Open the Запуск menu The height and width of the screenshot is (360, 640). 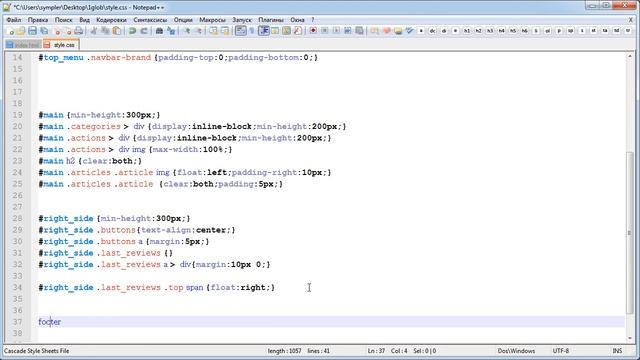coord(242,20)
